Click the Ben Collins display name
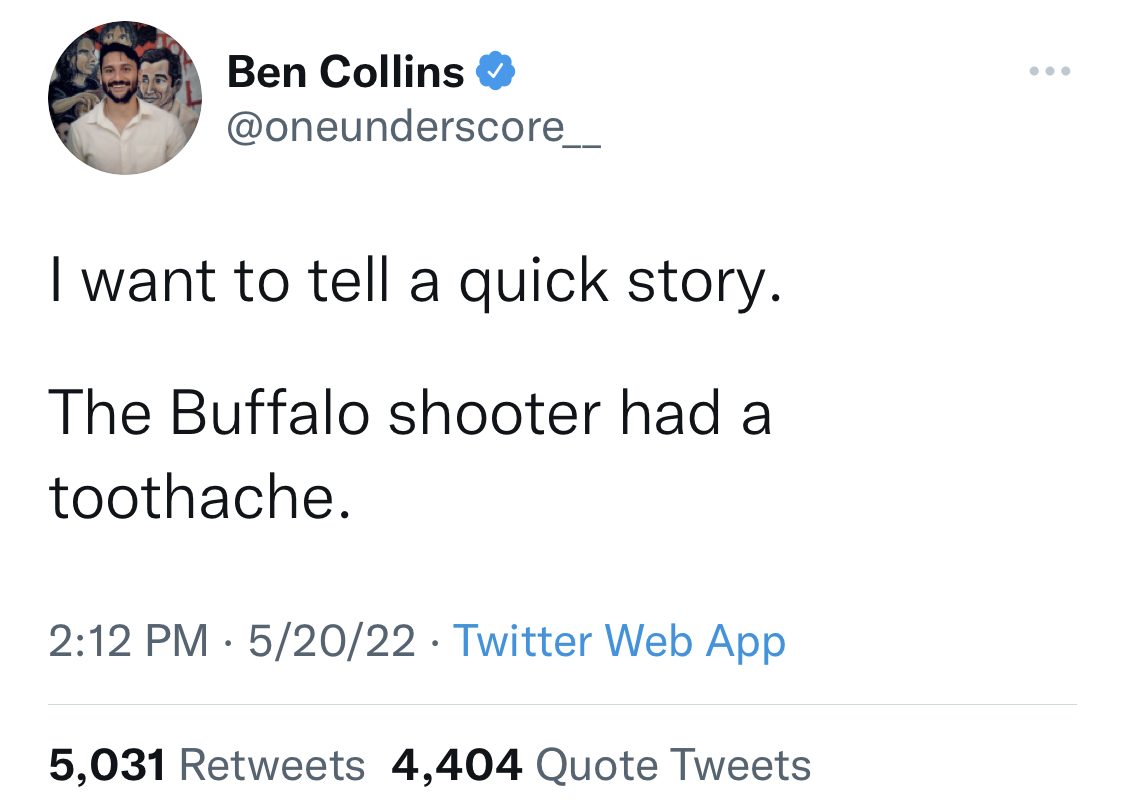Screen dimensions: 1125x809 [x=346, y=72]
